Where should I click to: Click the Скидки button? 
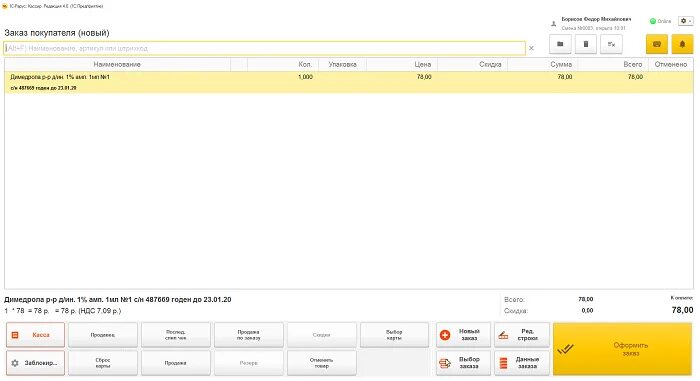(x=322, y=335)
